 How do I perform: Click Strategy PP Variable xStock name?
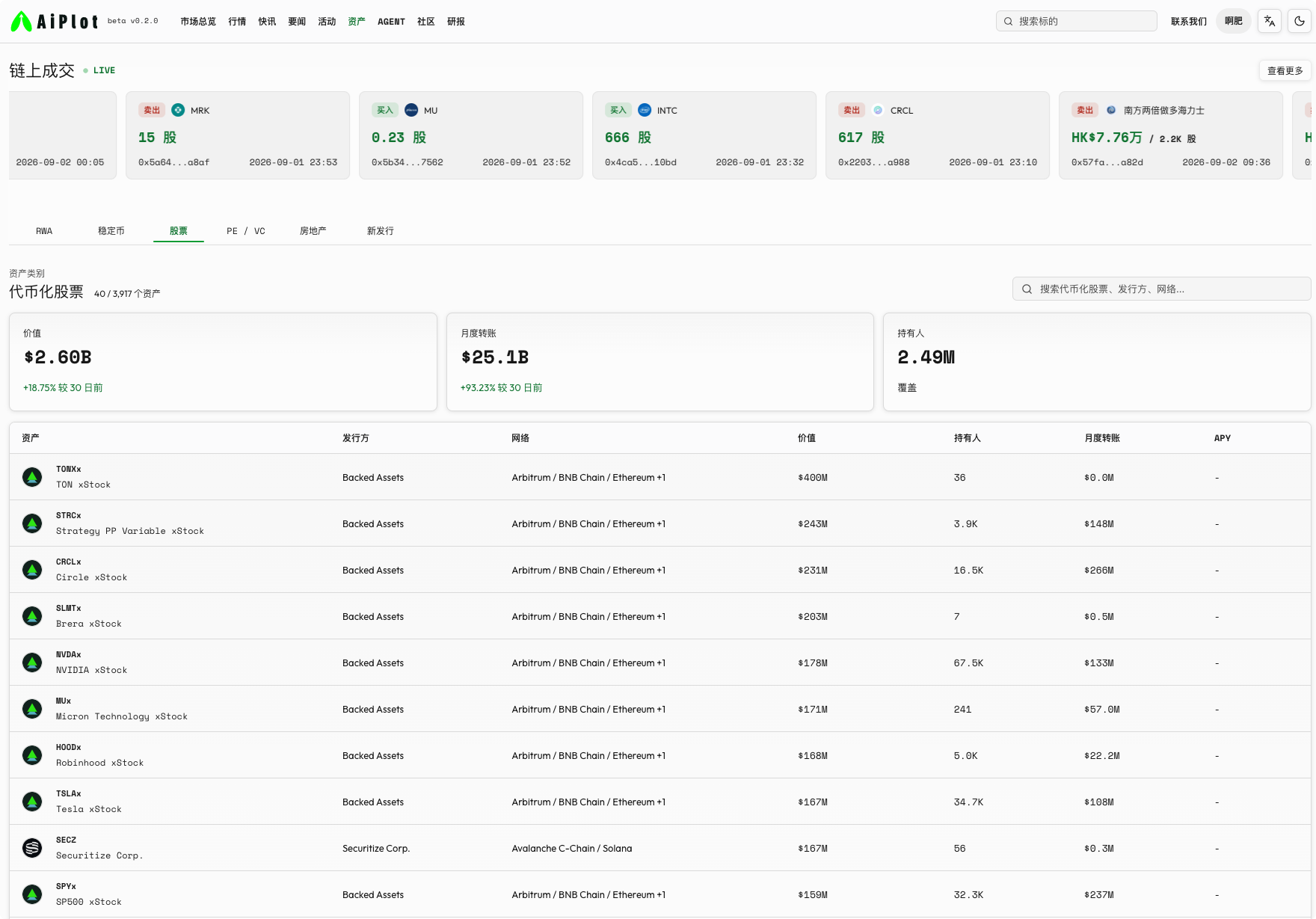pos(130,531)
